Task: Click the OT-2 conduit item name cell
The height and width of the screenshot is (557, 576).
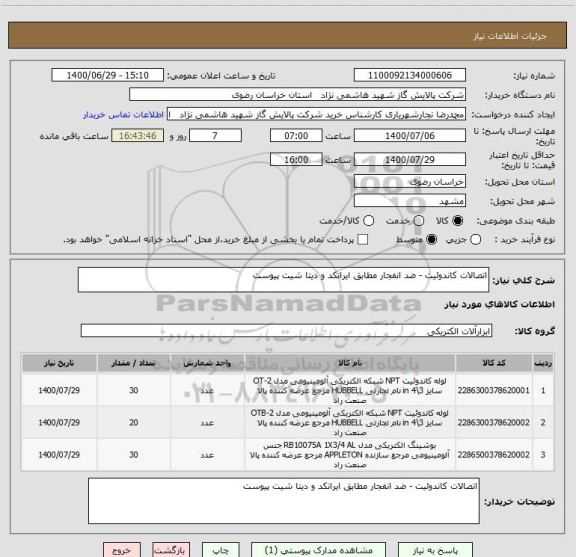Action: pos(350,390)
